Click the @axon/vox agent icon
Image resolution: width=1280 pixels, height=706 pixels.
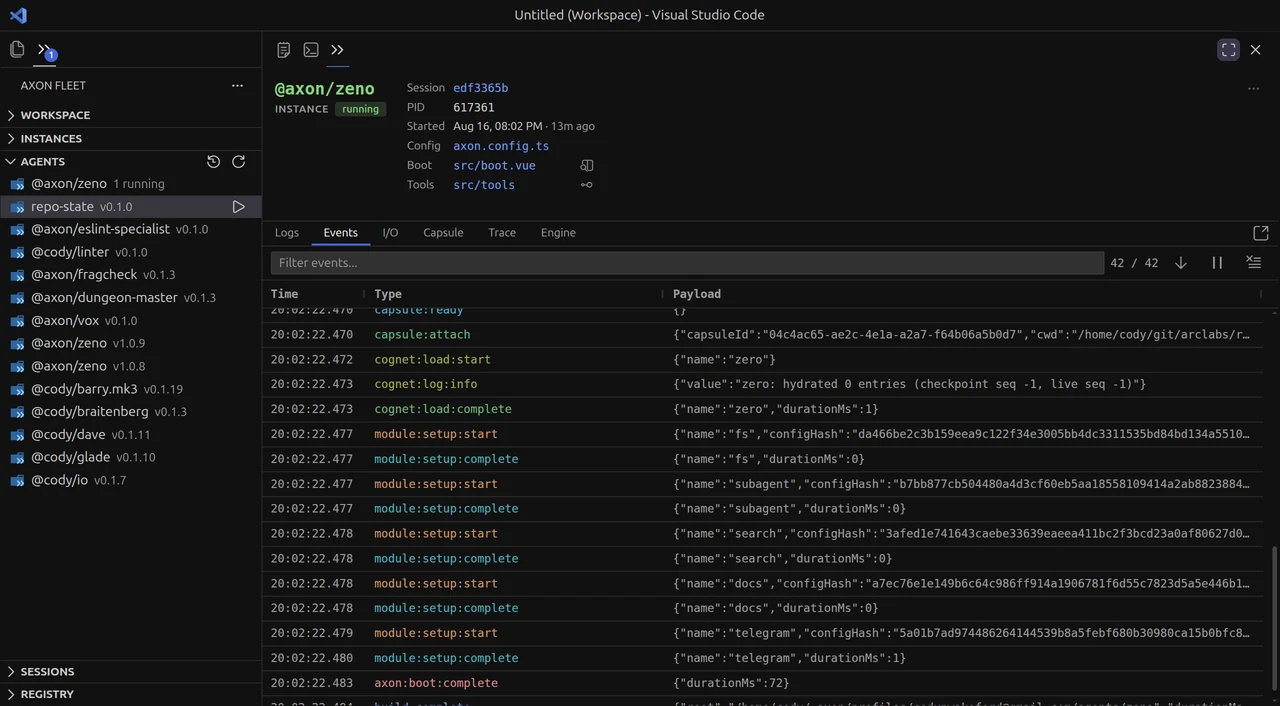[x=17, y=321]
